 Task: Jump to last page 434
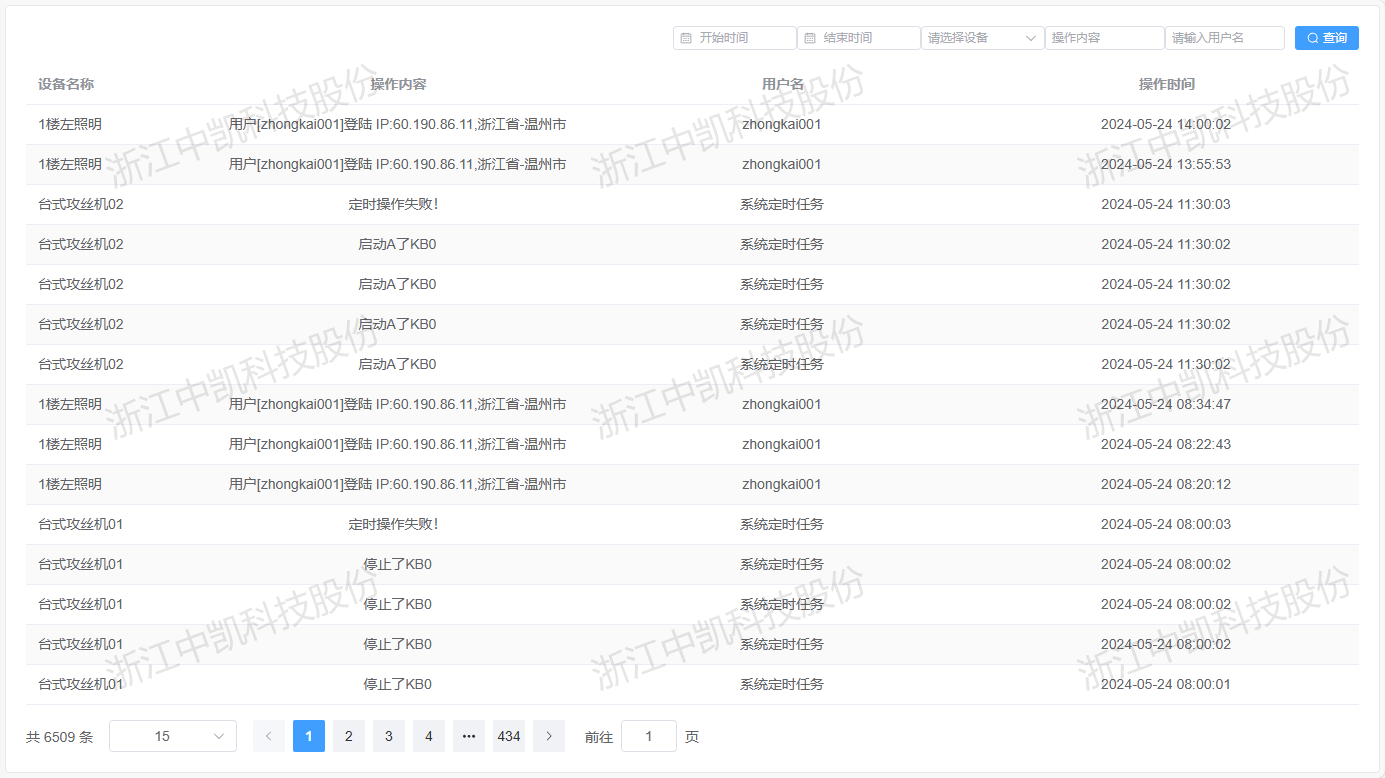pyautogui.click(x=508, y=736)
